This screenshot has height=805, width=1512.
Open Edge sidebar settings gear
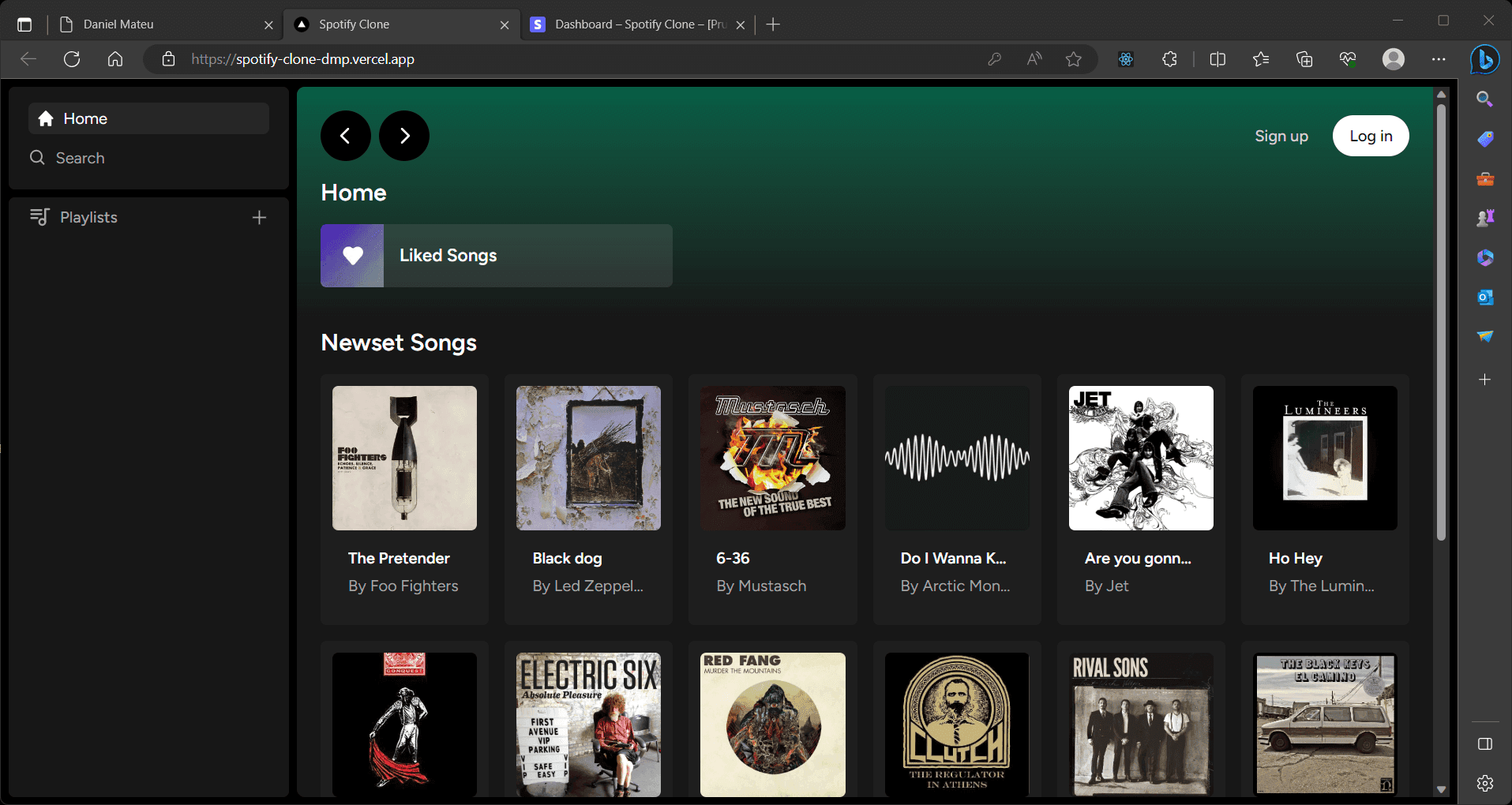(1485, 783)
